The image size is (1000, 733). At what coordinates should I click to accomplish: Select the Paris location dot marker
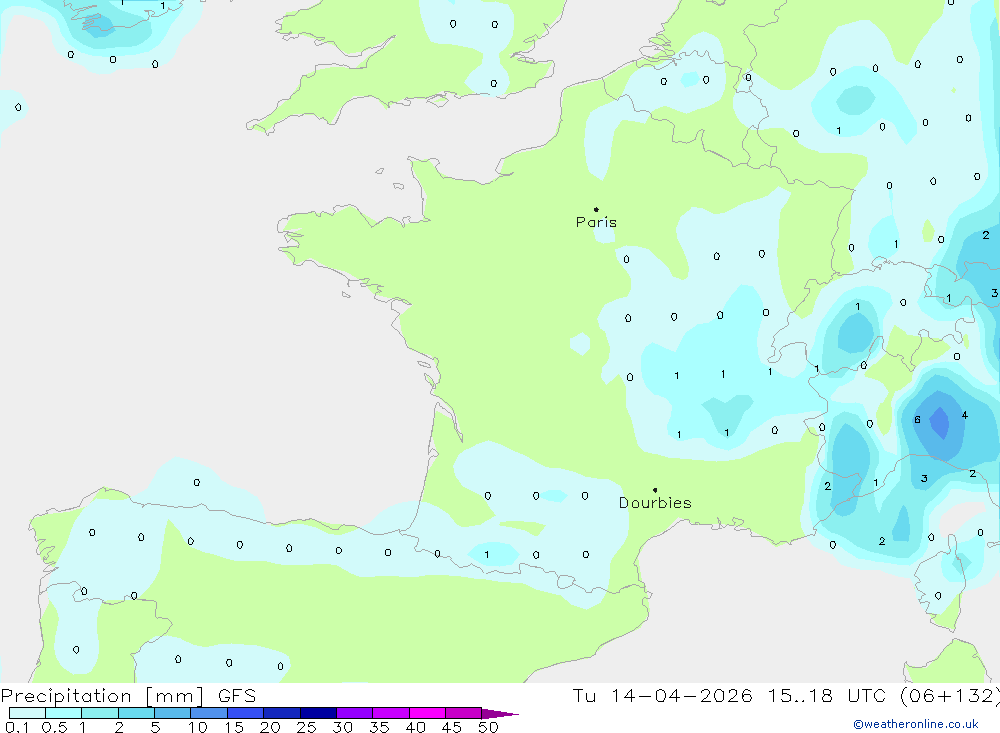pyautogui.click(x=596, y=209)
